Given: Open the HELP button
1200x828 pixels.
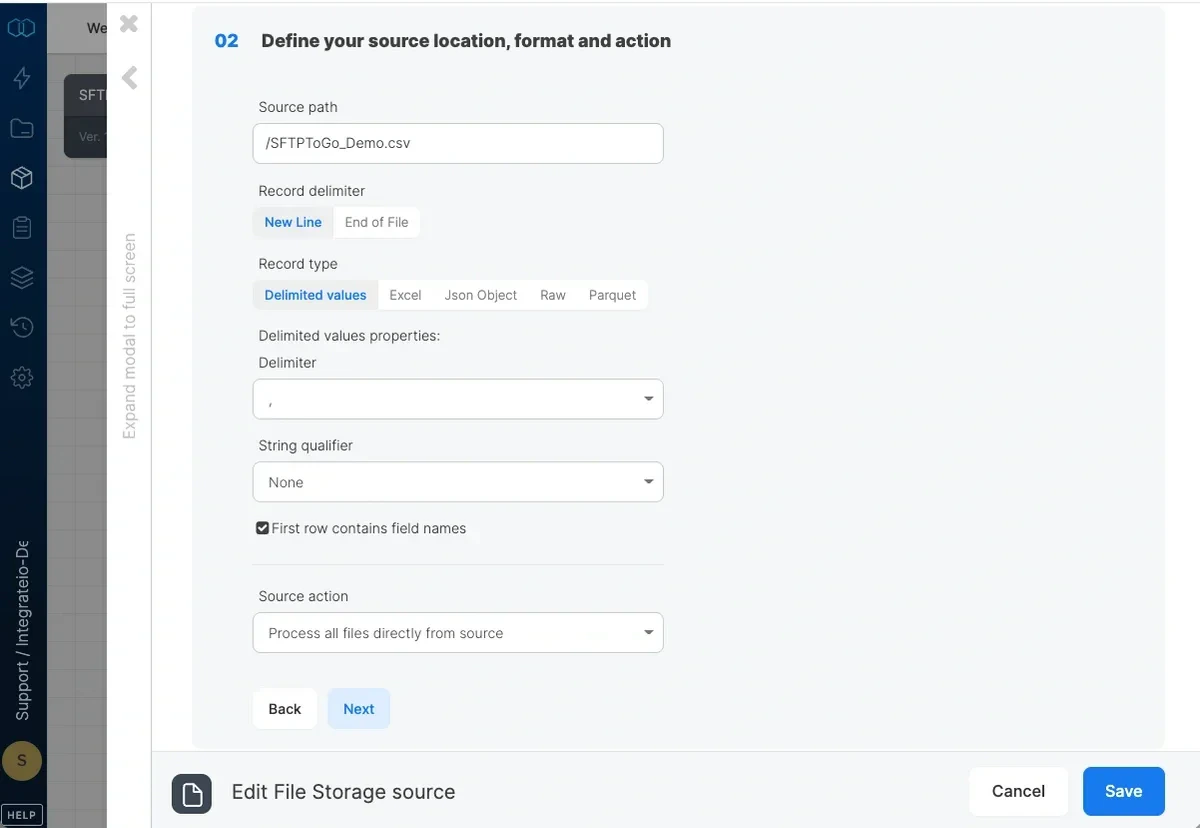Looking at the screenshot, I should (x=22, y=814).
